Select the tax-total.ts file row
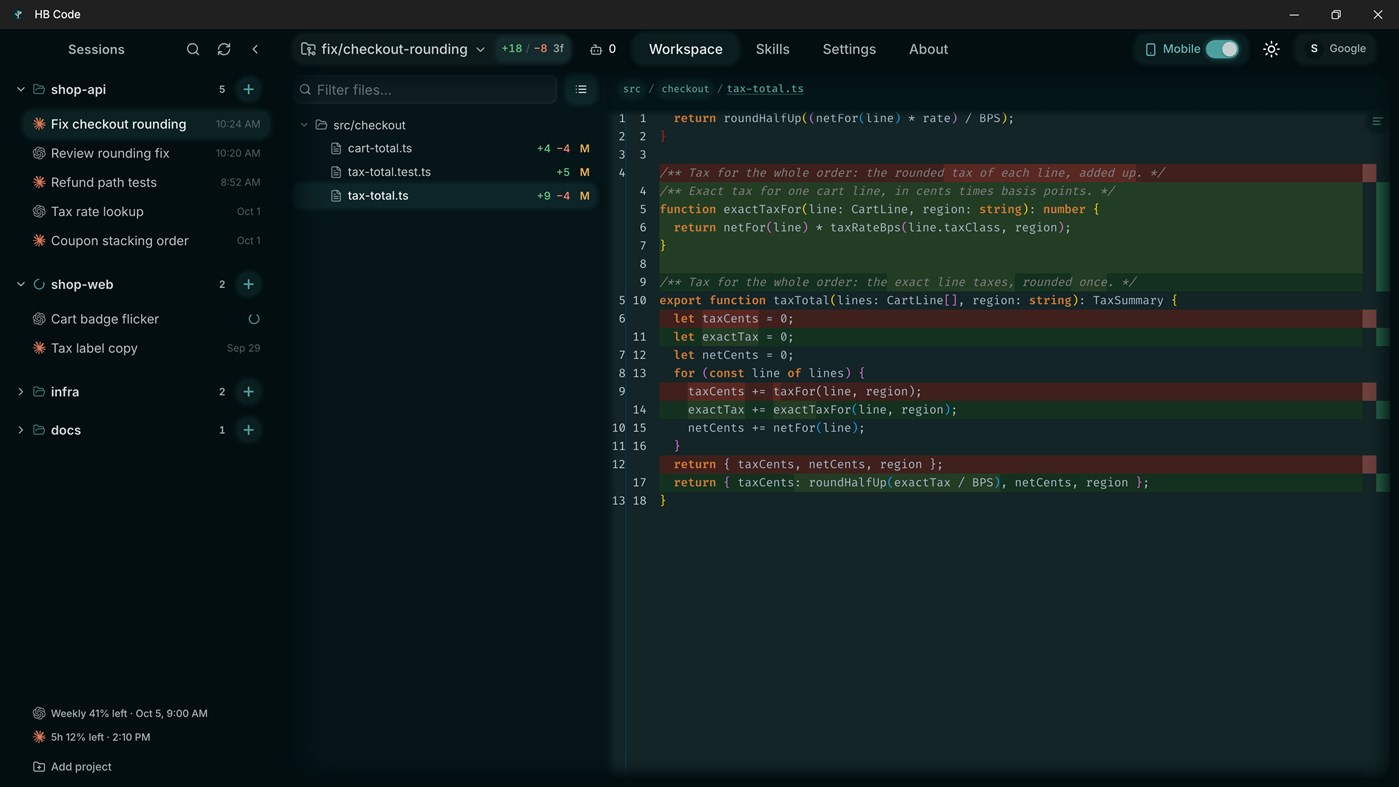Screen dimensions: 1399x787 click(x=445, y=196)
